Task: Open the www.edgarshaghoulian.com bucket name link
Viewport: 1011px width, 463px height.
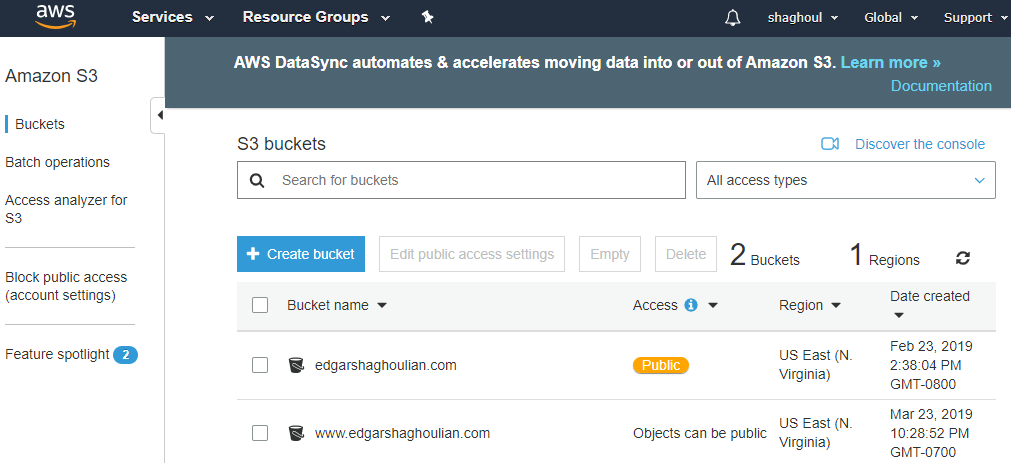Action: [402, 433]
